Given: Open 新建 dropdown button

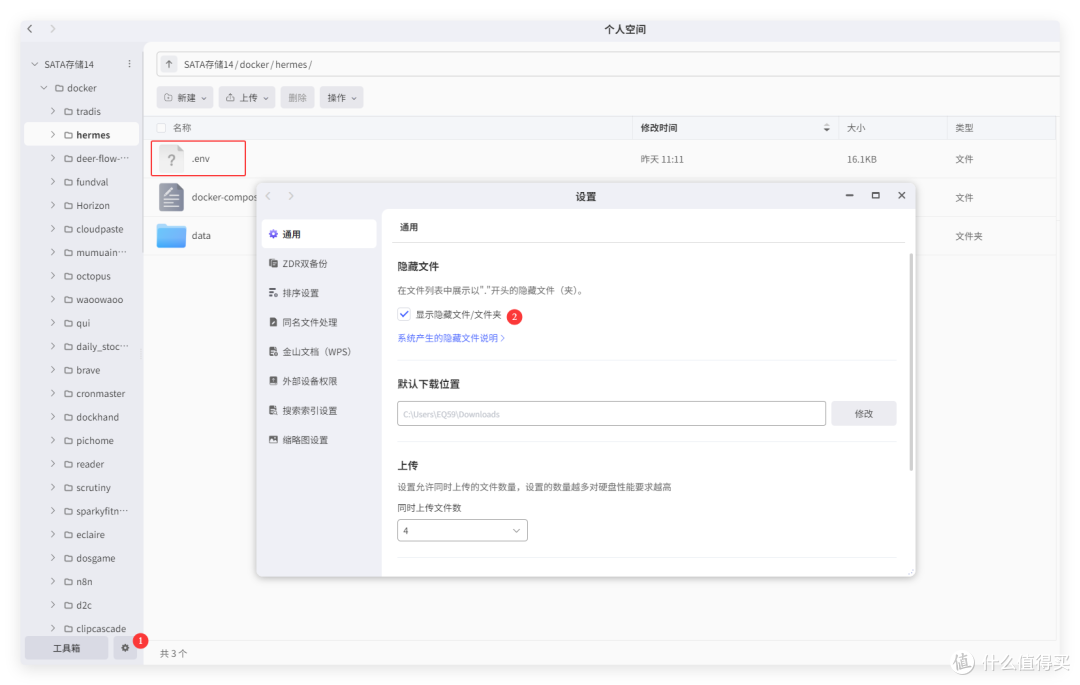Looking at the screenshot, I should (x=185, y=98).
